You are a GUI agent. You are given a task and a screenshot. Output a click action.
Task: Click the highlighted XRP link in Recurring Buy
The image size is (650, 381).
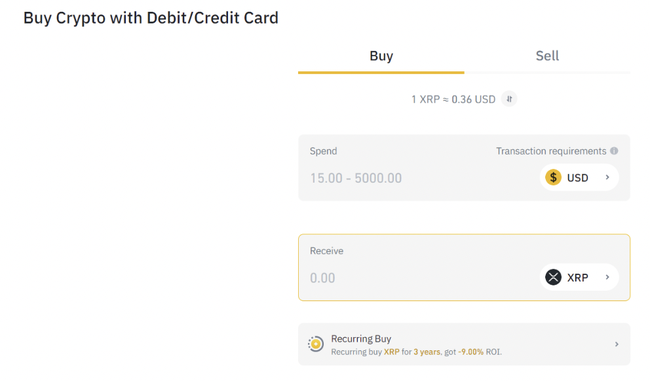click(391, 352)
